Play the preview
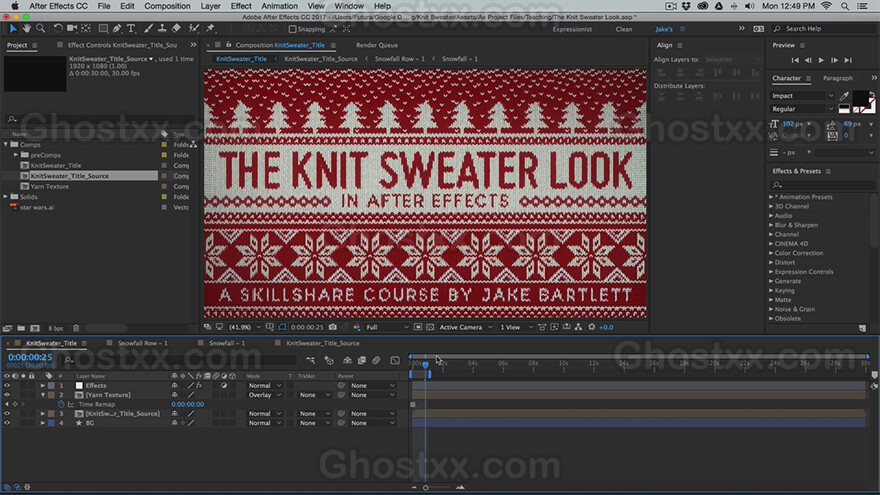Image resolution: width=880 pixels, height=495 pixels. click(x=821, y=60)
